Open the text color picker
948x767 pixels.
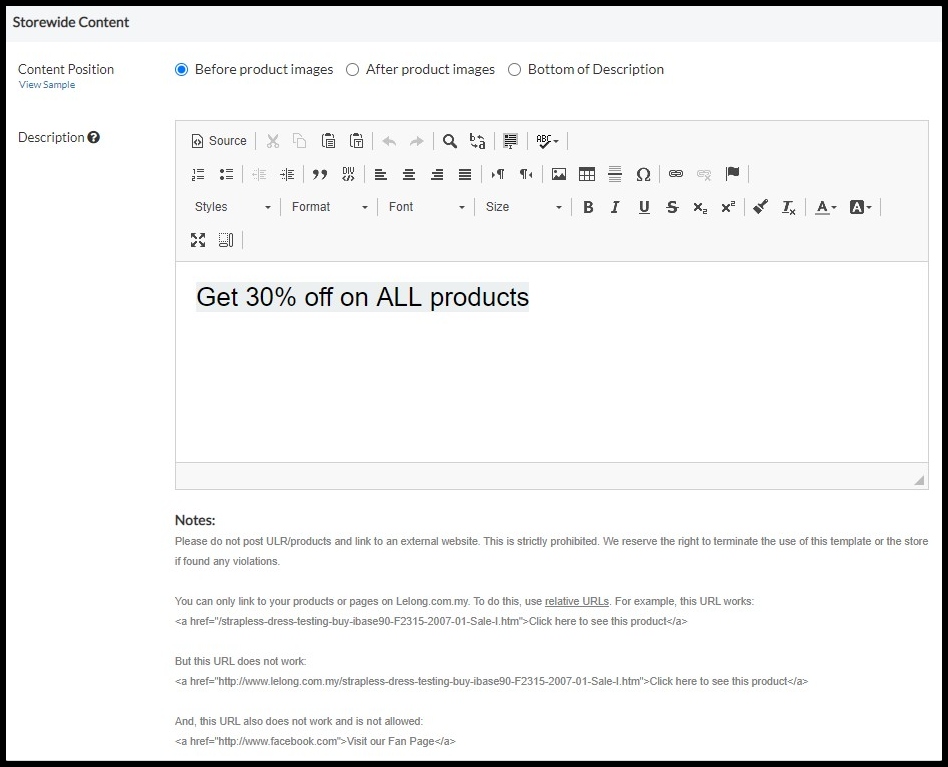click(825, 207)
